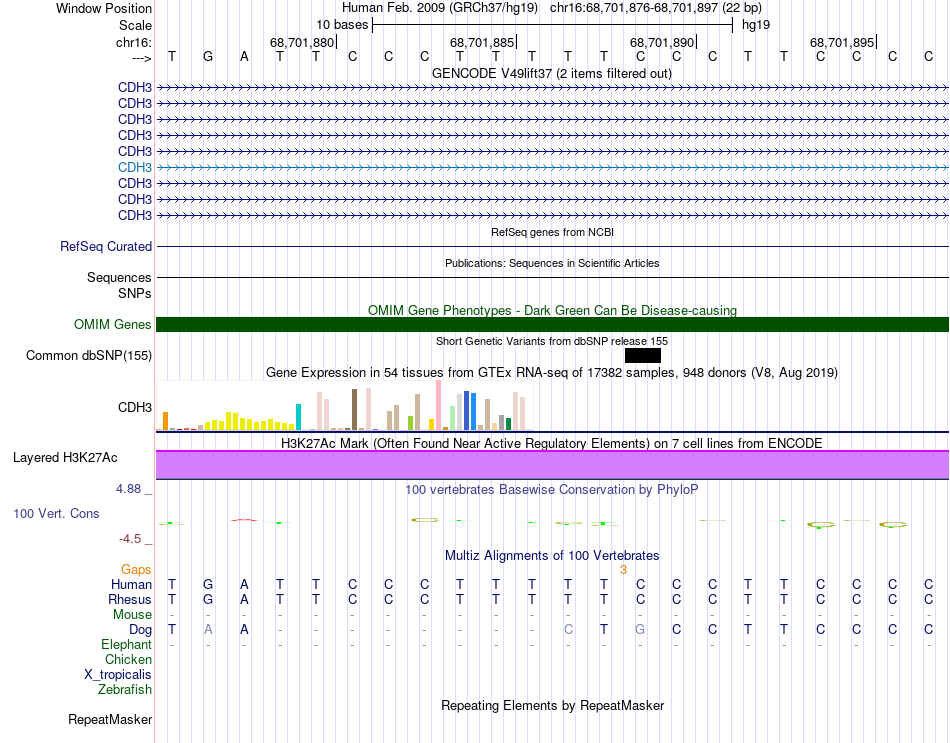Click the purple H3K27Ac signal band

point(553,465)
